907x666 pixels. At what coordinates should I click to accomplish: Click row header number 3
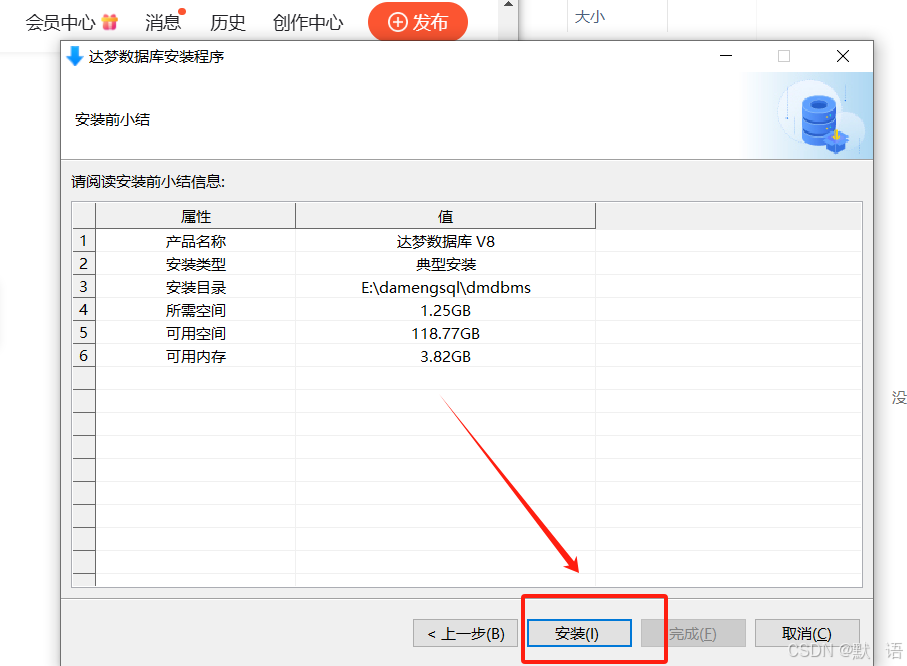(84, 287)
